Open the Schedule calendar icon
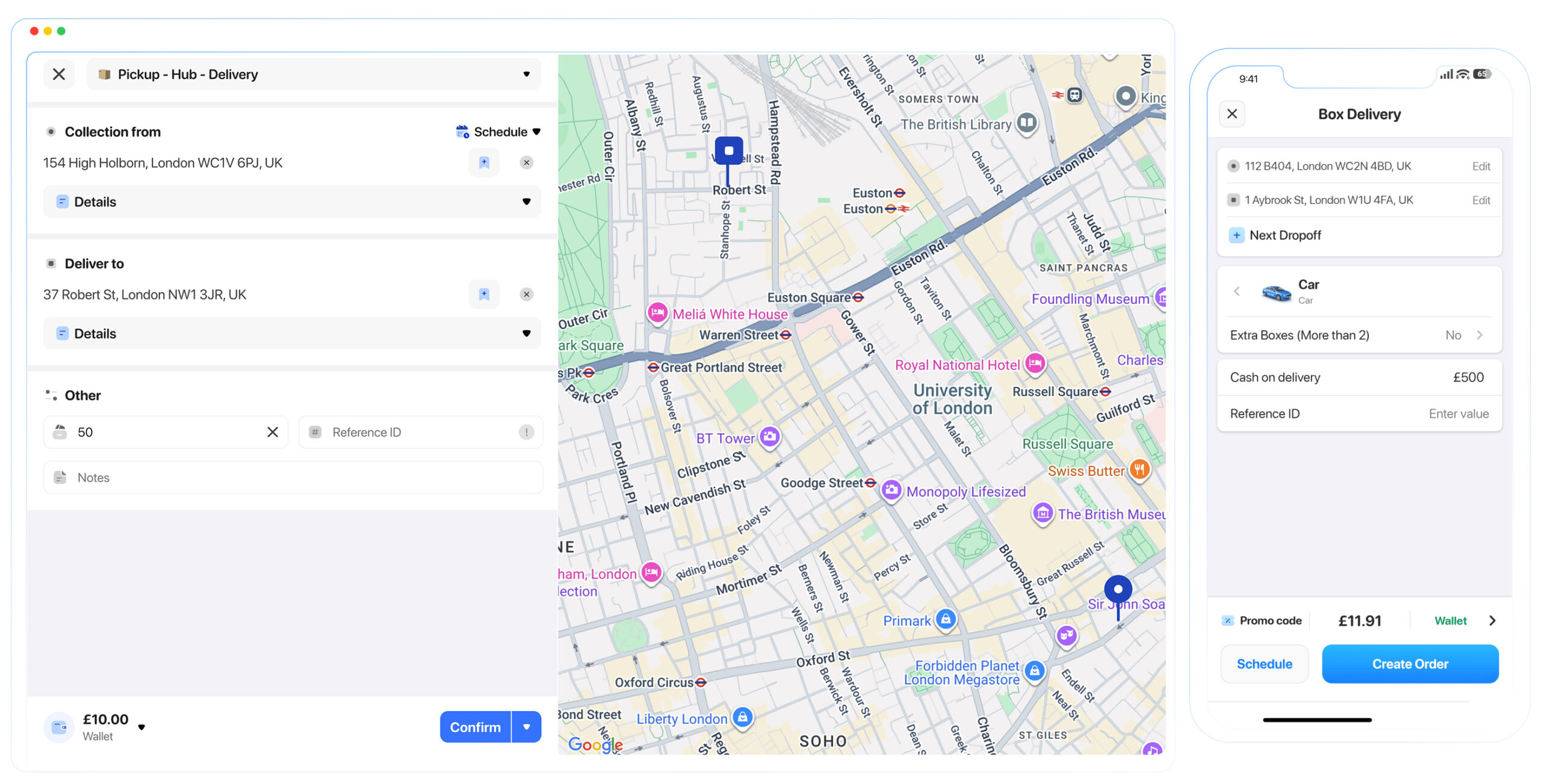1541x784 pixels. [x=462, y=131]
